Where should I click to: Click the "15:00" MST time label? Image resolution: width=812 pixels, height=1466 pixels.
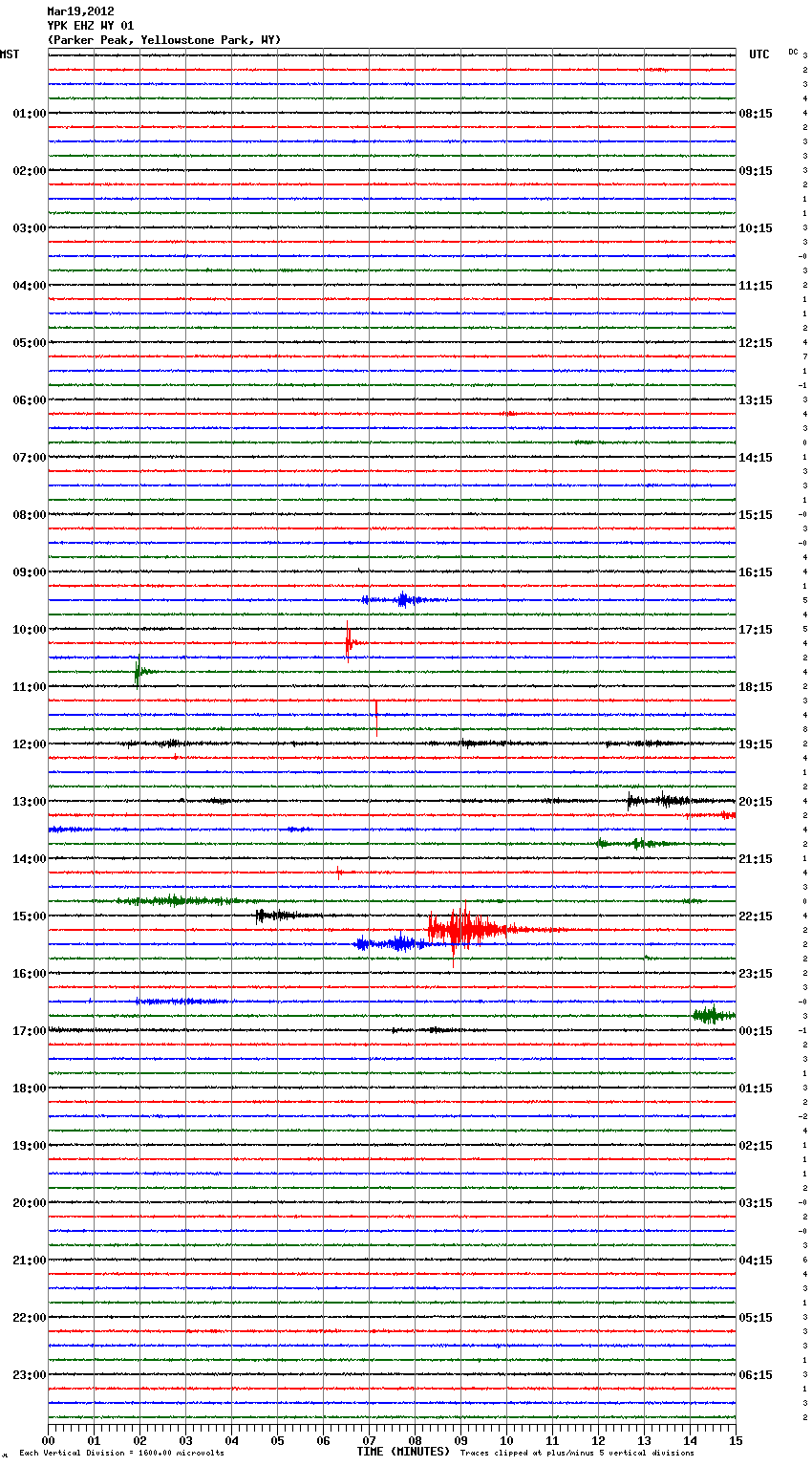pos(29,916)
